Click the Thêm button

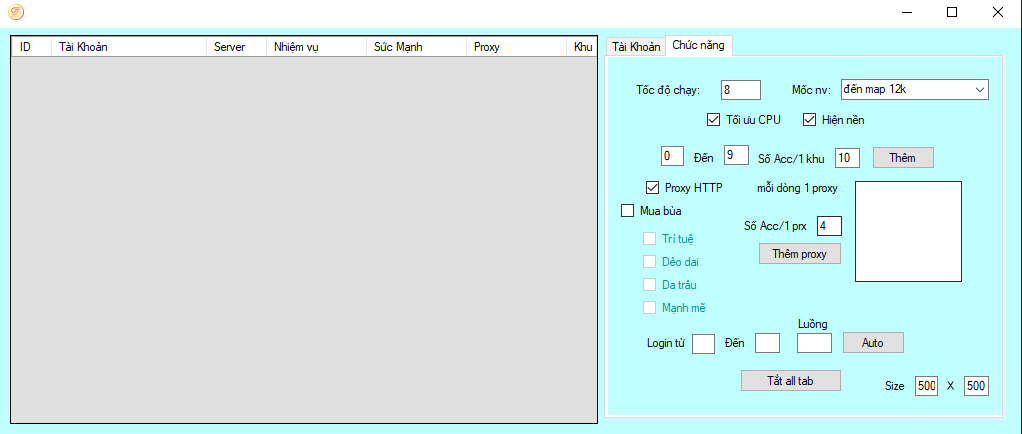coord(903,158)
